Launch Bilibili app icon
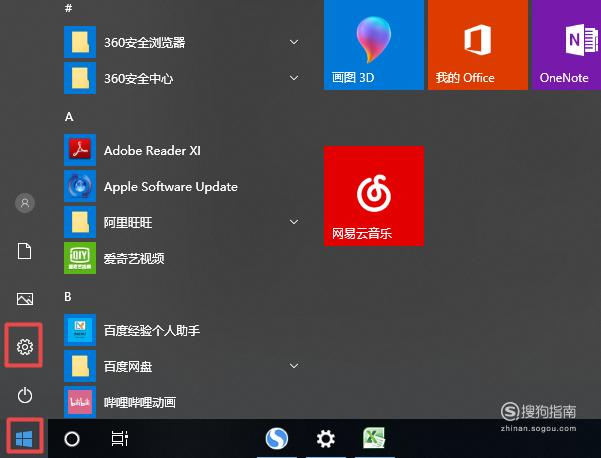601x458 pixels. (80, 402)
